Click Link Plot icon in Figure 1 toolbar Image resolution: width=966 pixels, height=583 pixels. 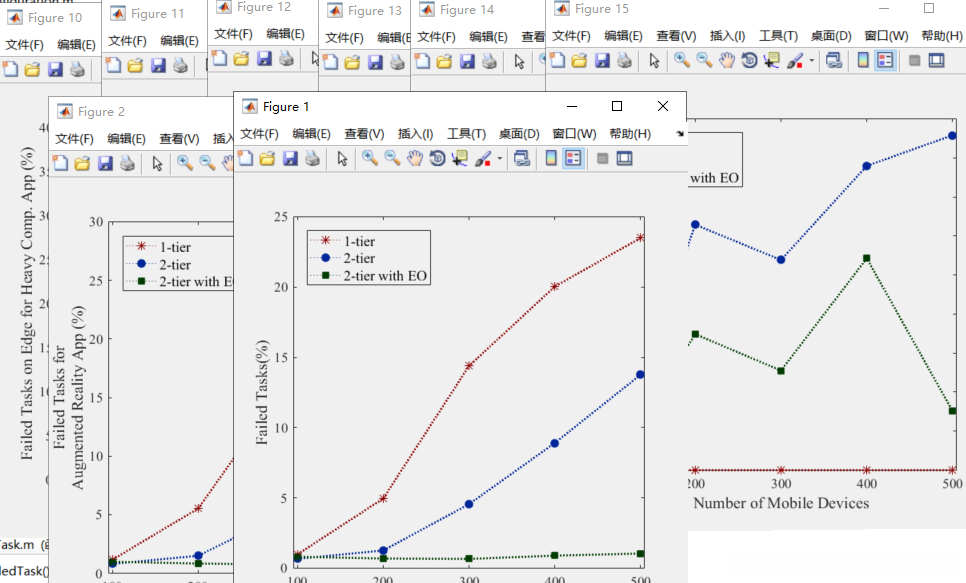(x=522, y=158)
